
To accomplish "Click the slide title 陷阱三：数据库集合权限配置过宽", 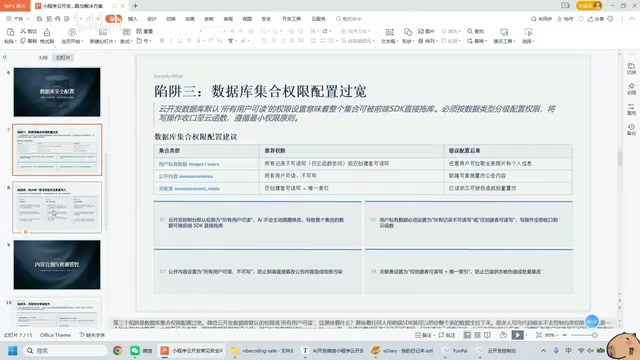I will (x=260, y=91).
